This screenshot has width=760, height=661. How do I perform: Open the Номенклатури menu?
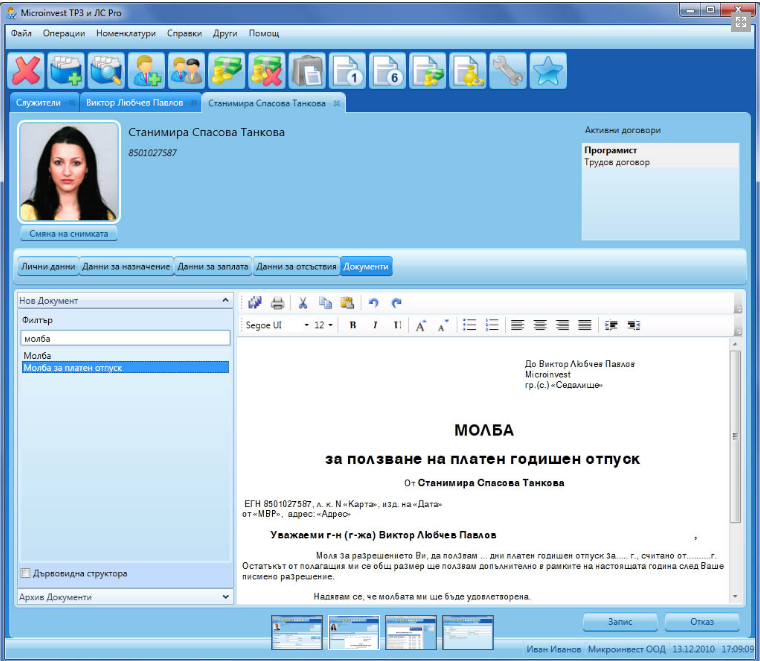coord(126,33)
